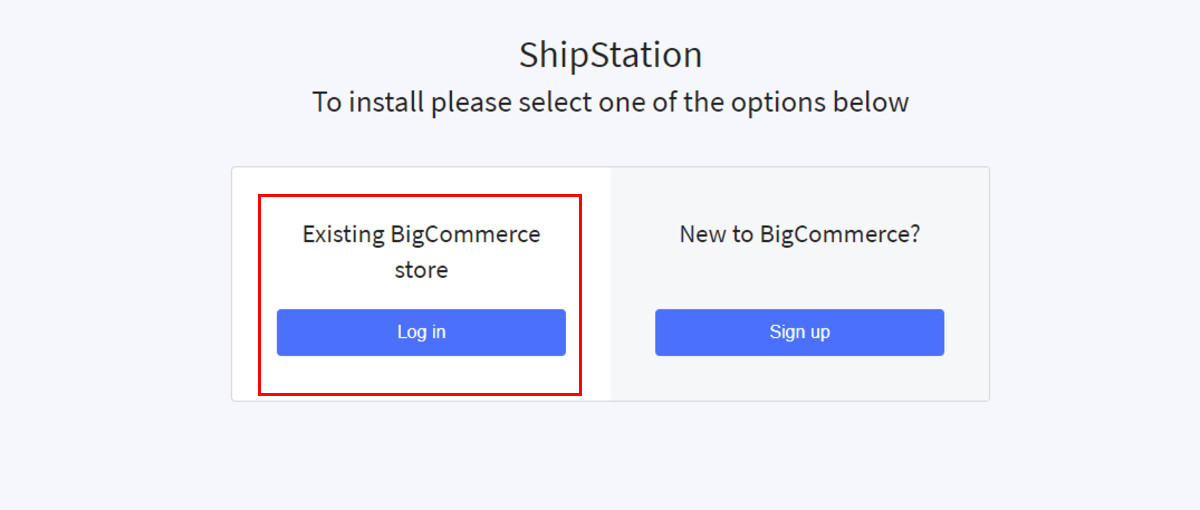Click the "New to BigCommerce?" label
This screenshot has width=1200, height=510.
[799, 235]
